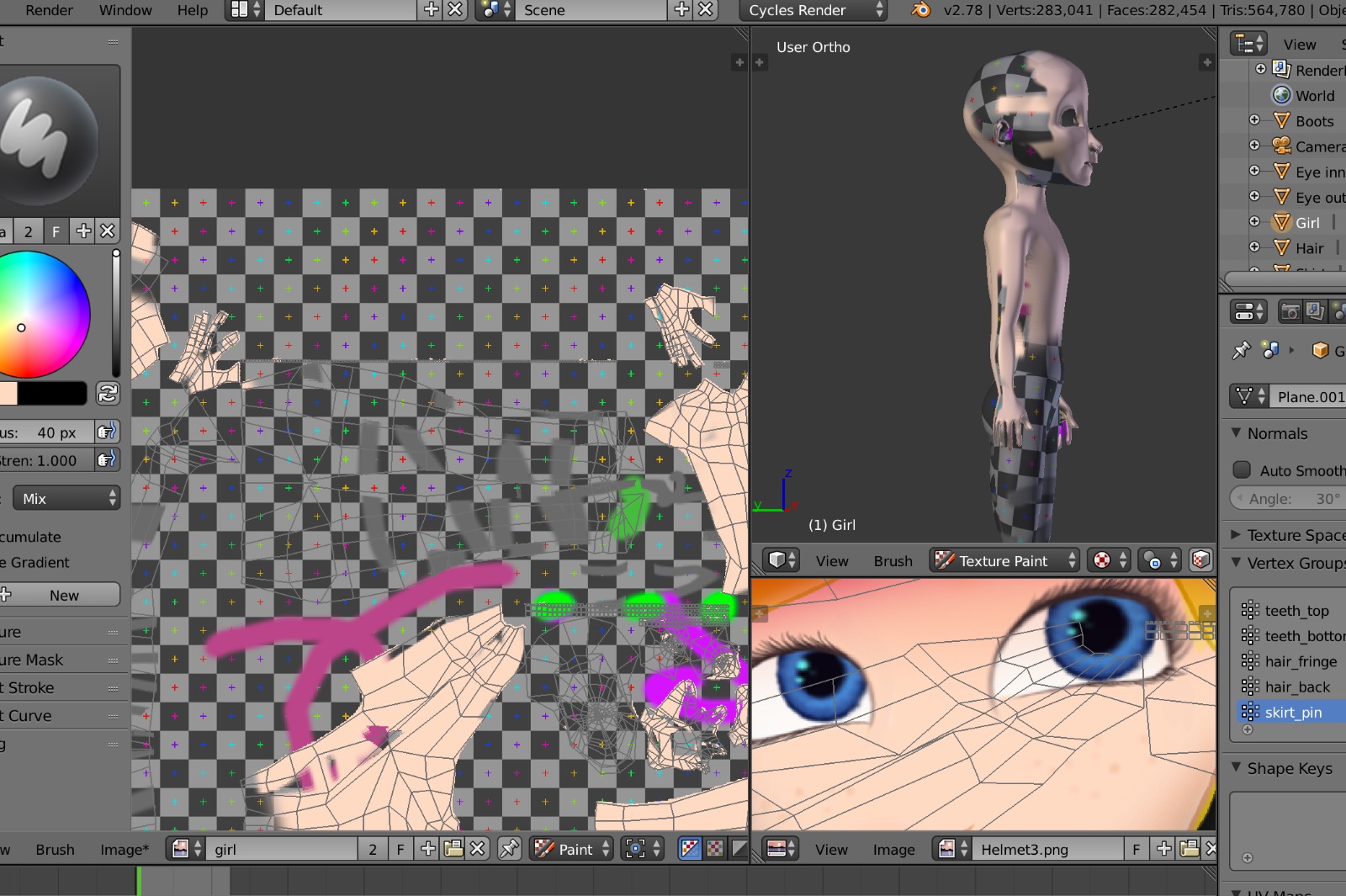
Task: Toggle pressure sensitivity for brush strength
Action: 107,459
